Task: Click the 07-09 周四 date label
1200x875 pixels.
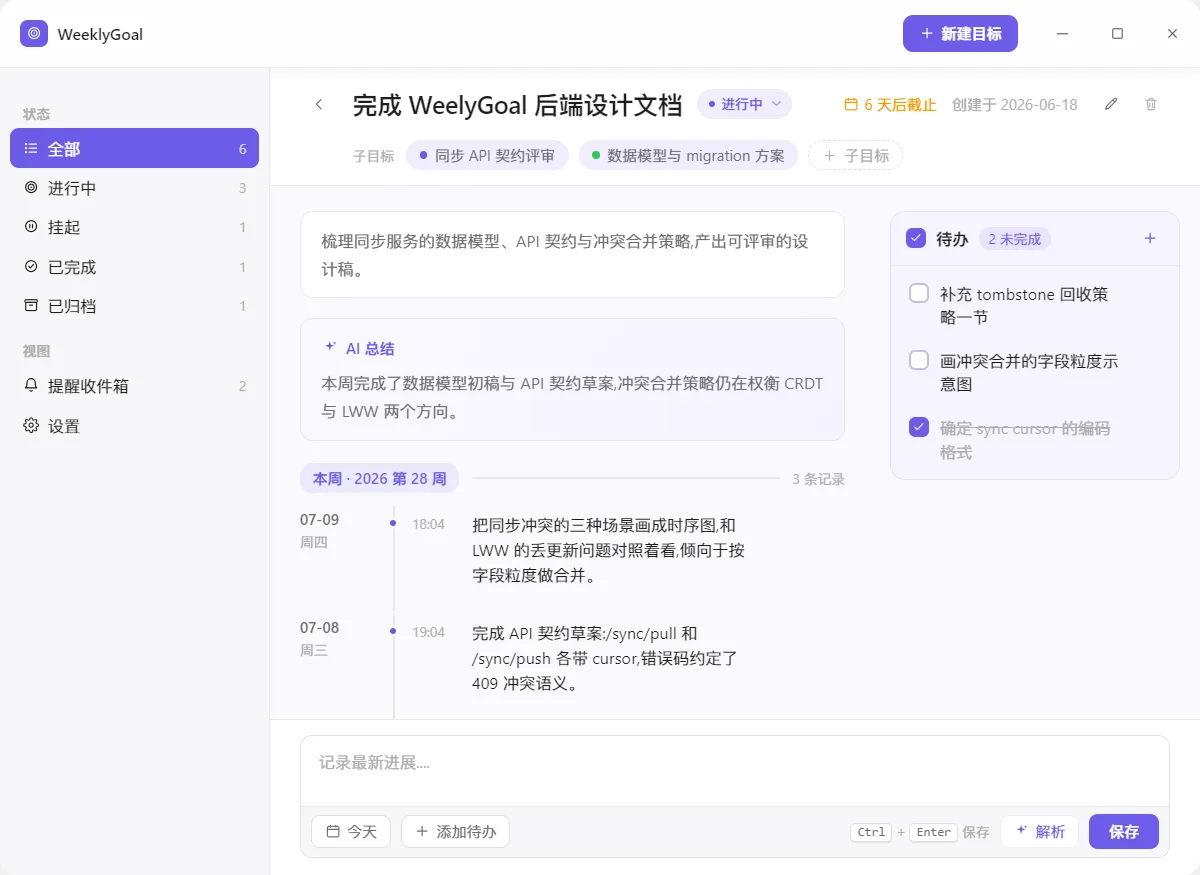Action: coord(319,530)
